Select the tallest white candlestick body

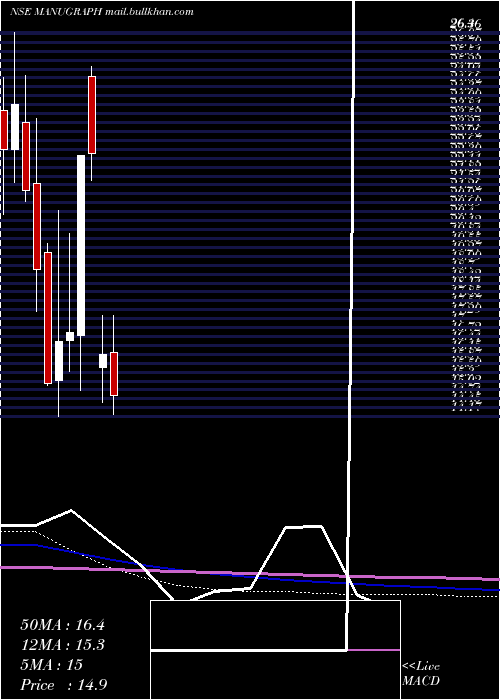[81, 246]
